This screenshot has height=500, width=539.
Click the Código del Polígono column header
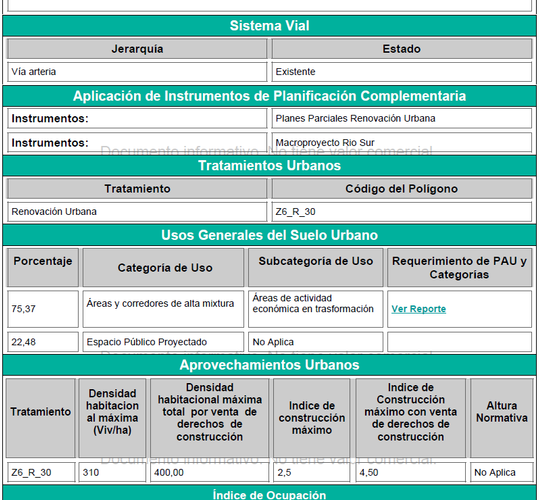402,189
